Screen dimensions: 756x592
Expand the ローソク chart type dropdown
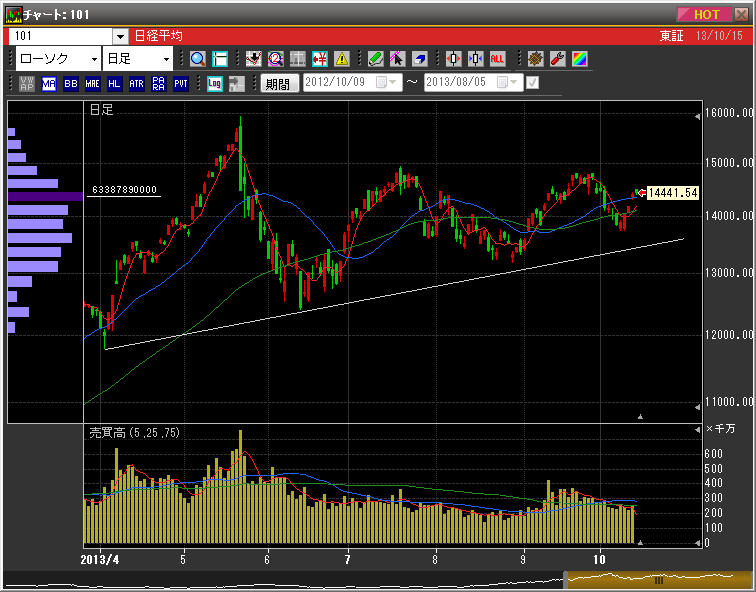[93, 59]
